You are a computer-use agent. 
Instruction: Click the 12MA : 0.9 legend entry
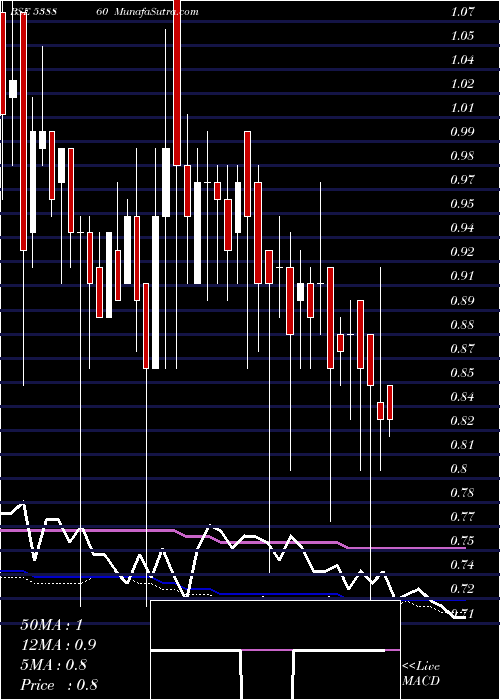pos(58,645)
